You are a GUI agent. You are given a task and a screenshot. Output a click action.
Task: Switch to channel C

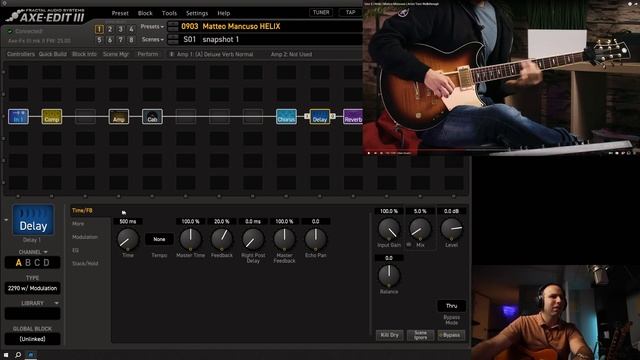pos(37,263)
